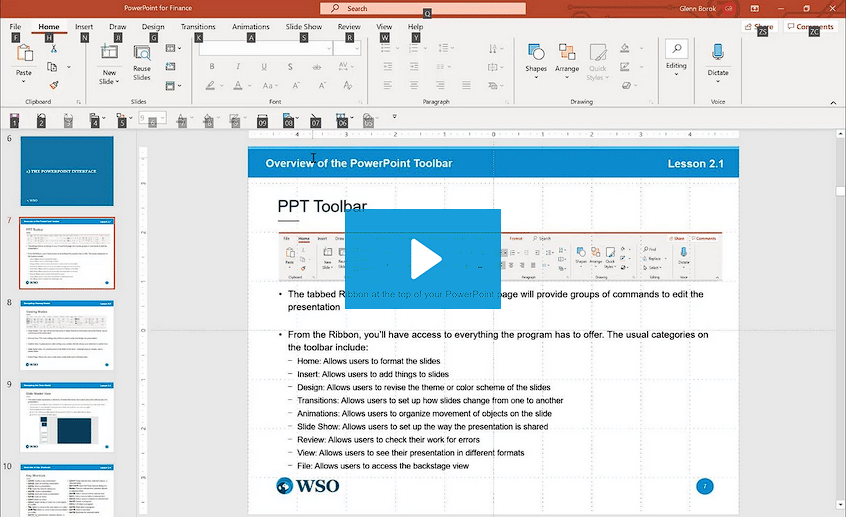
Task: Toggle Italic formatting
Action: point(238,66)
